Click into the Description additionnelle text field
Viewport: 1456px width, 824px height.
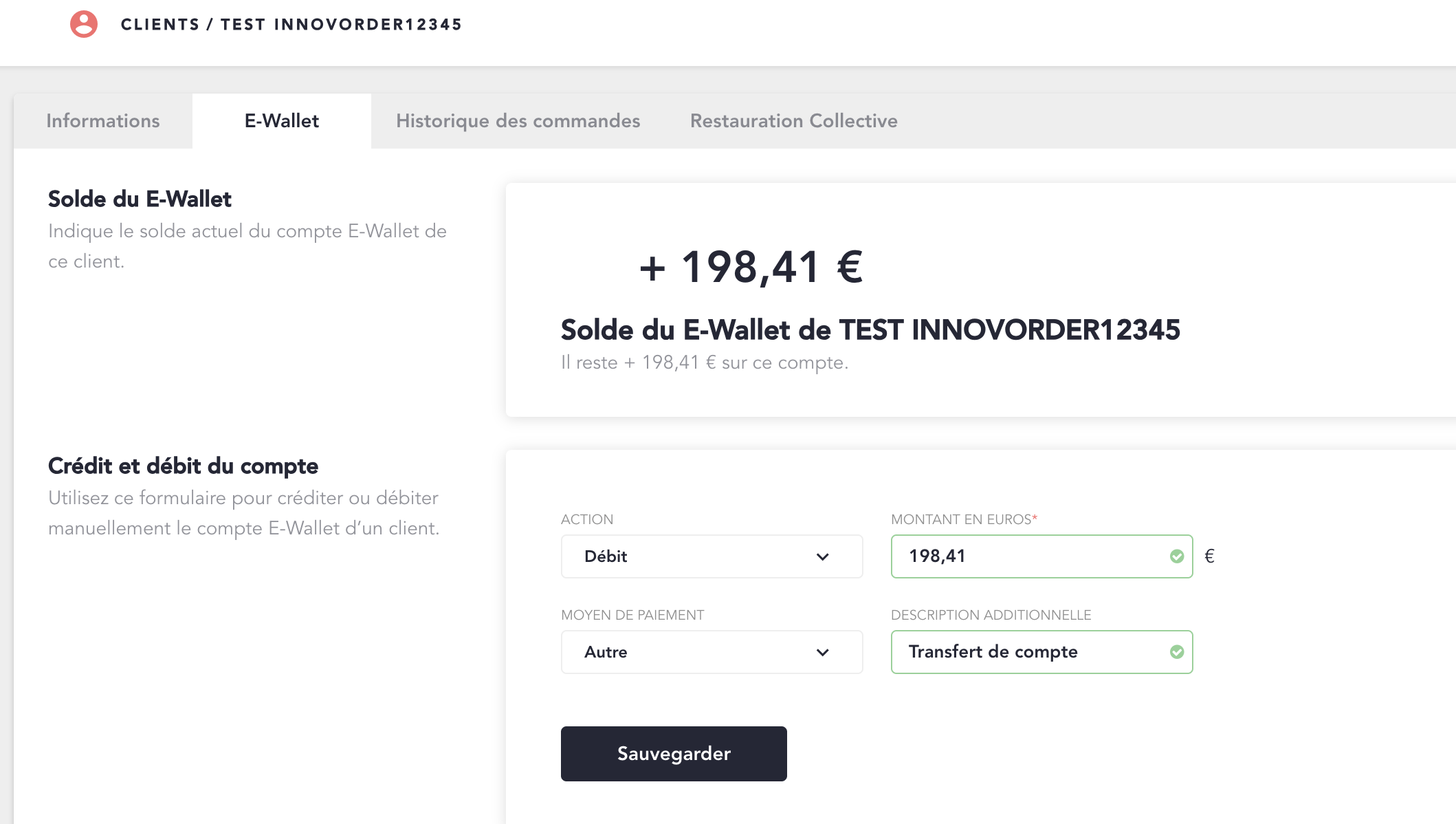(x=1031, y=652)
